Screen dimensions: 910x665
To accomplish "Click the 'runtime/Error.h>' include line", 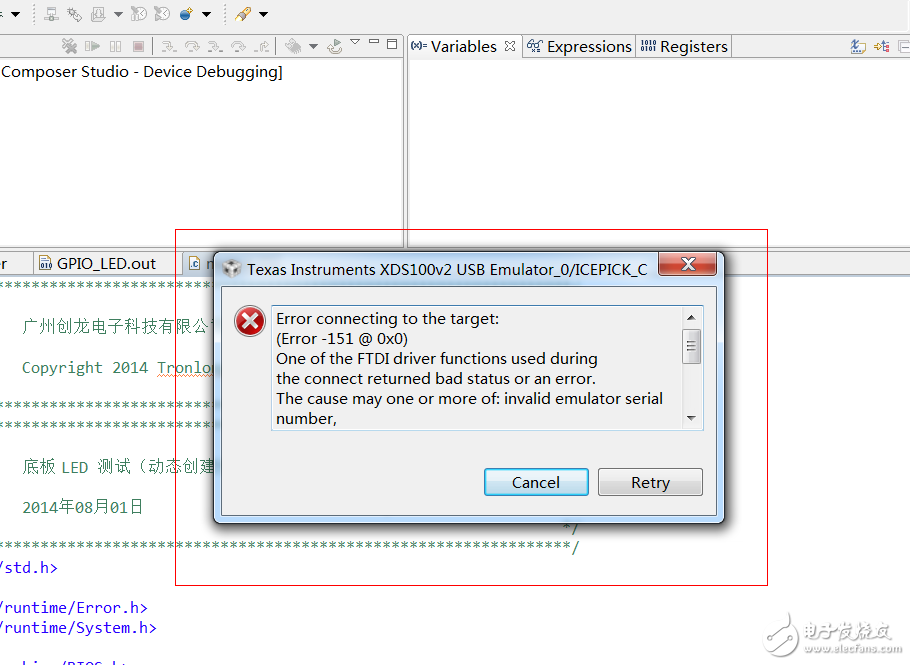I will (74, 608).
